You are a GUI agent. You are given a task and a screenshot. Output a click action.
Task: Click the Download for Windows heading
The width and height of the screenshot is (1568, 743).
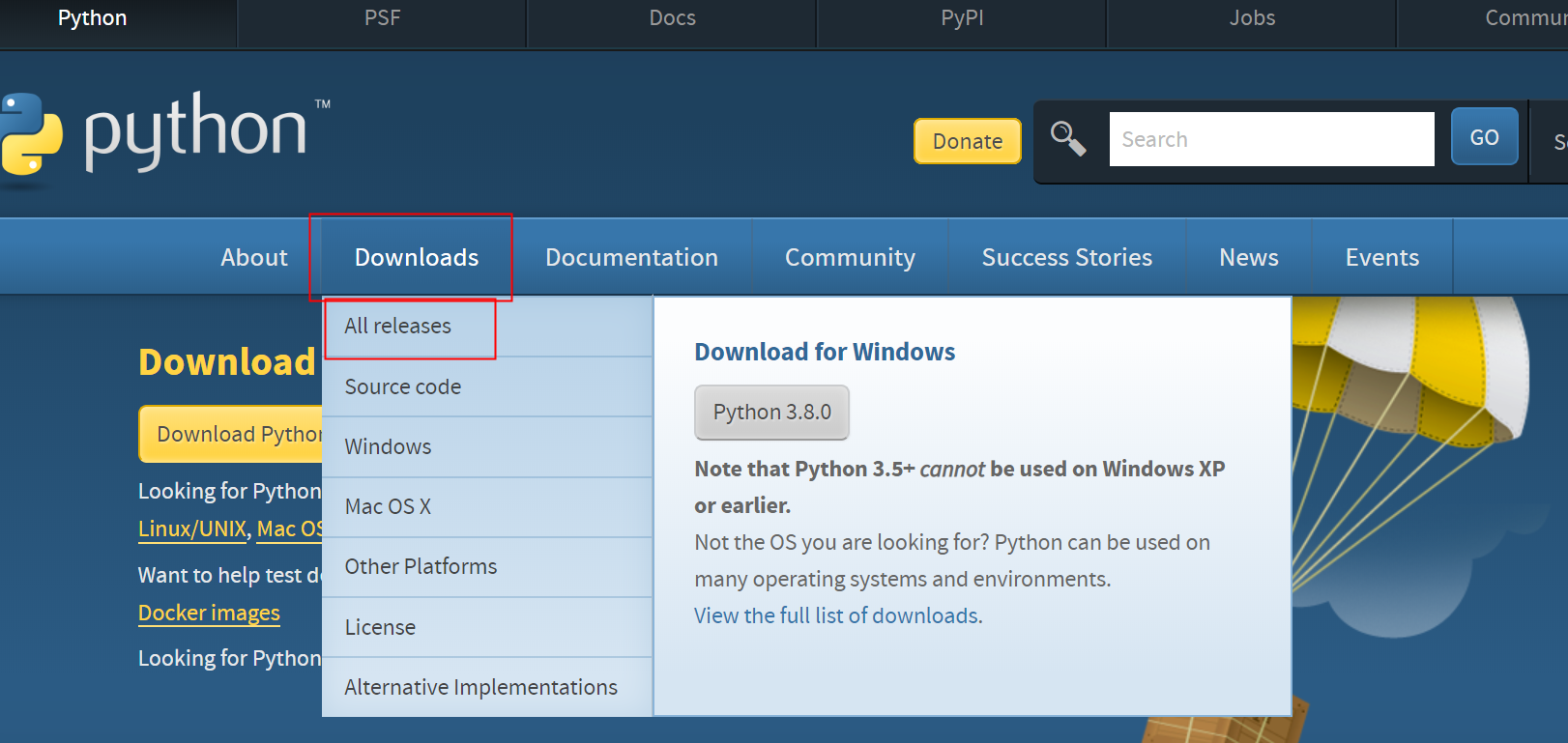825,352
